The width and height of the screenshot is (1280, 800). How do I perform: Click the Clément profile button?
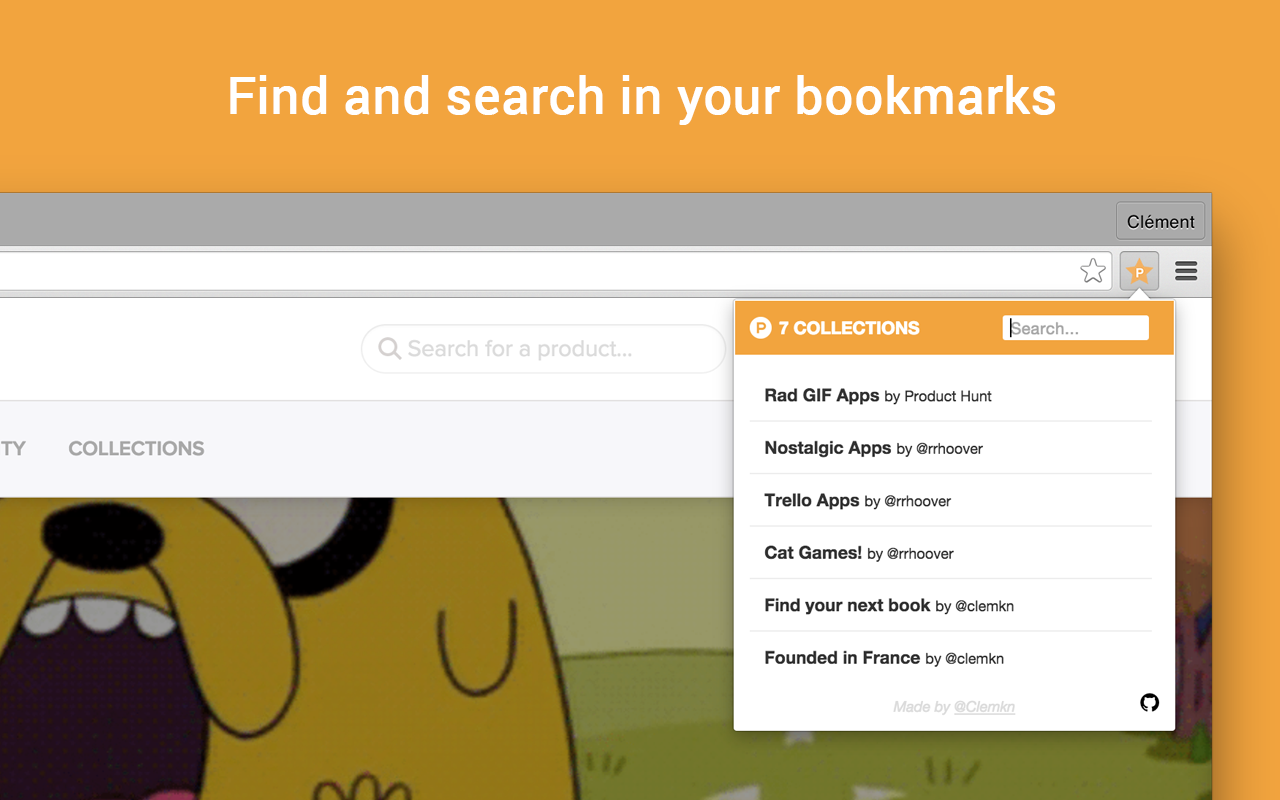coord(1160,220)
